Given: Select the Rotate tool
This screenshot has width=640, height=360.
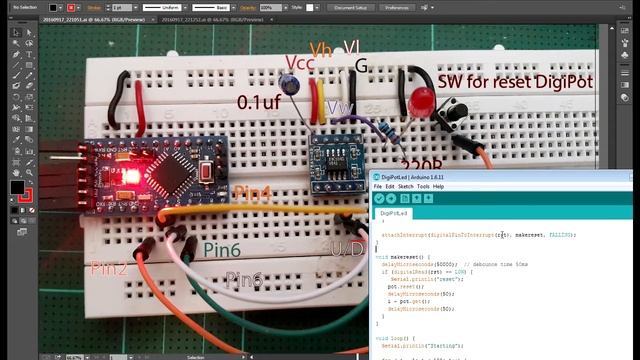Looking at the screenshot, I should [x=16, y=97].
